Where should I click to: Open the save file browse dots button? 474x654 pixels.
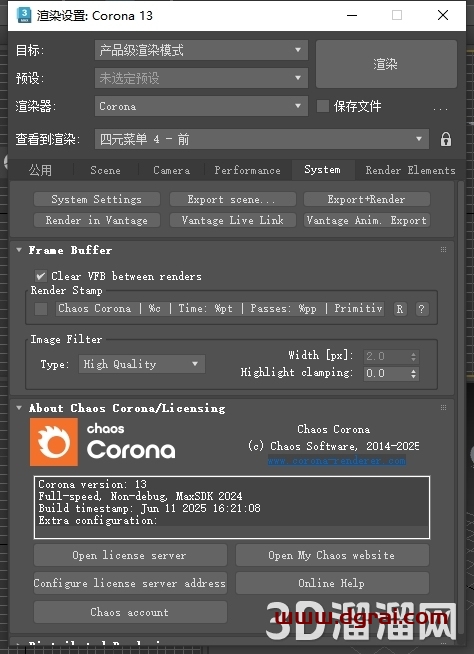click(440, 108)
